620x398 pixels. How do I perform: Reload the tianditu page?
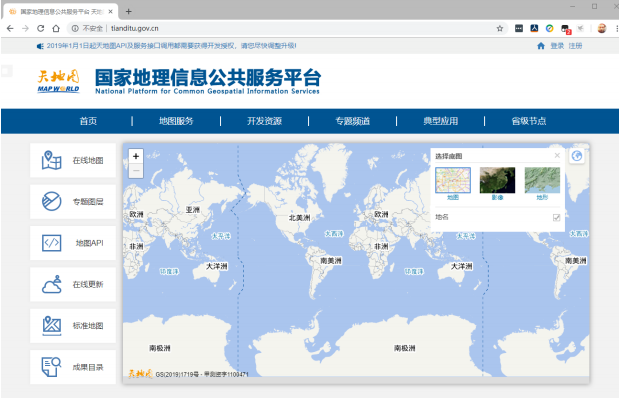(x=40, y=28)
